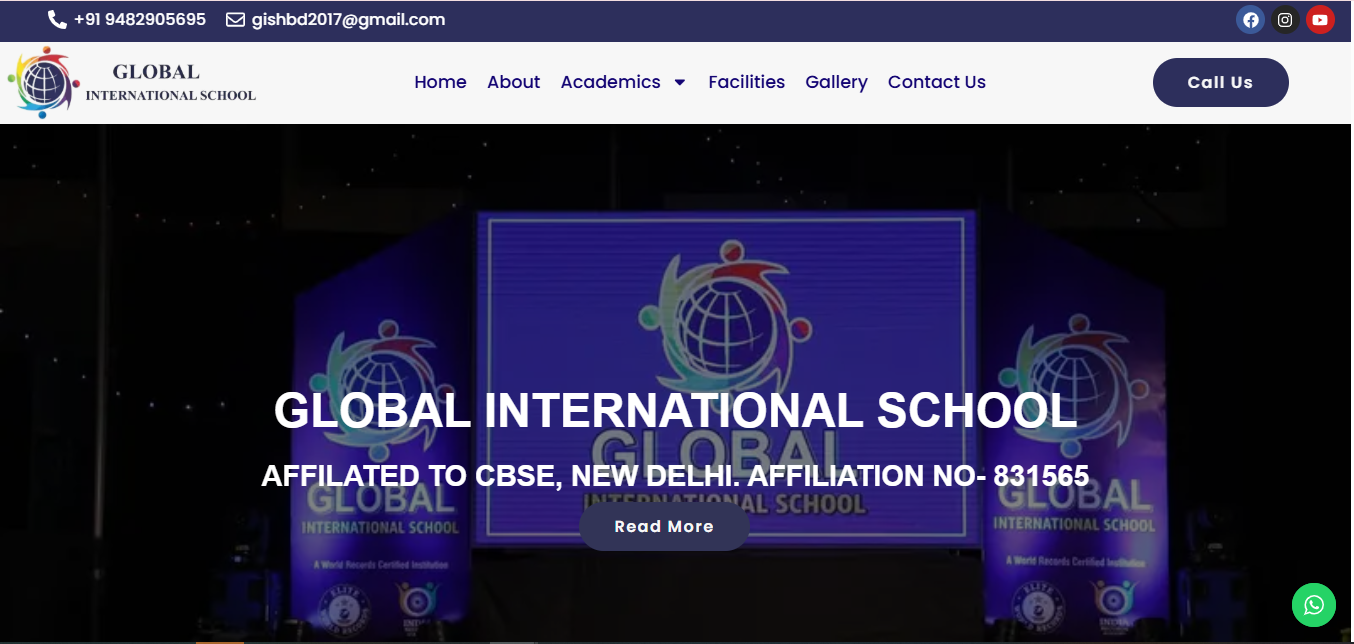
Task: Click the colorful globe school logo
Action: [42, 83]
